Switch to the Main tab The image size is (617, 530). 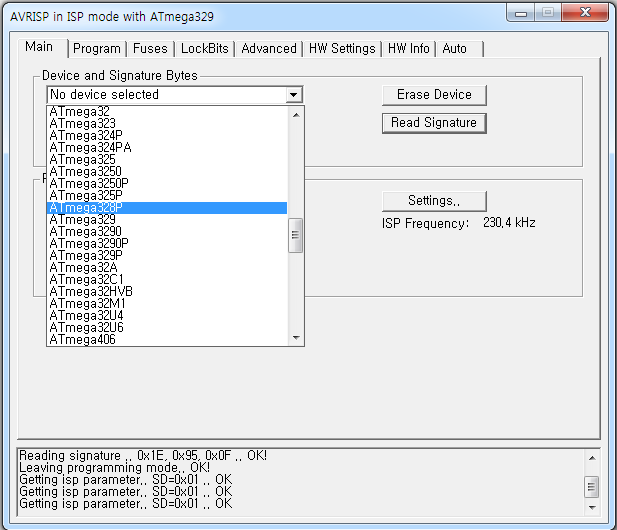(x=42, y=48)
